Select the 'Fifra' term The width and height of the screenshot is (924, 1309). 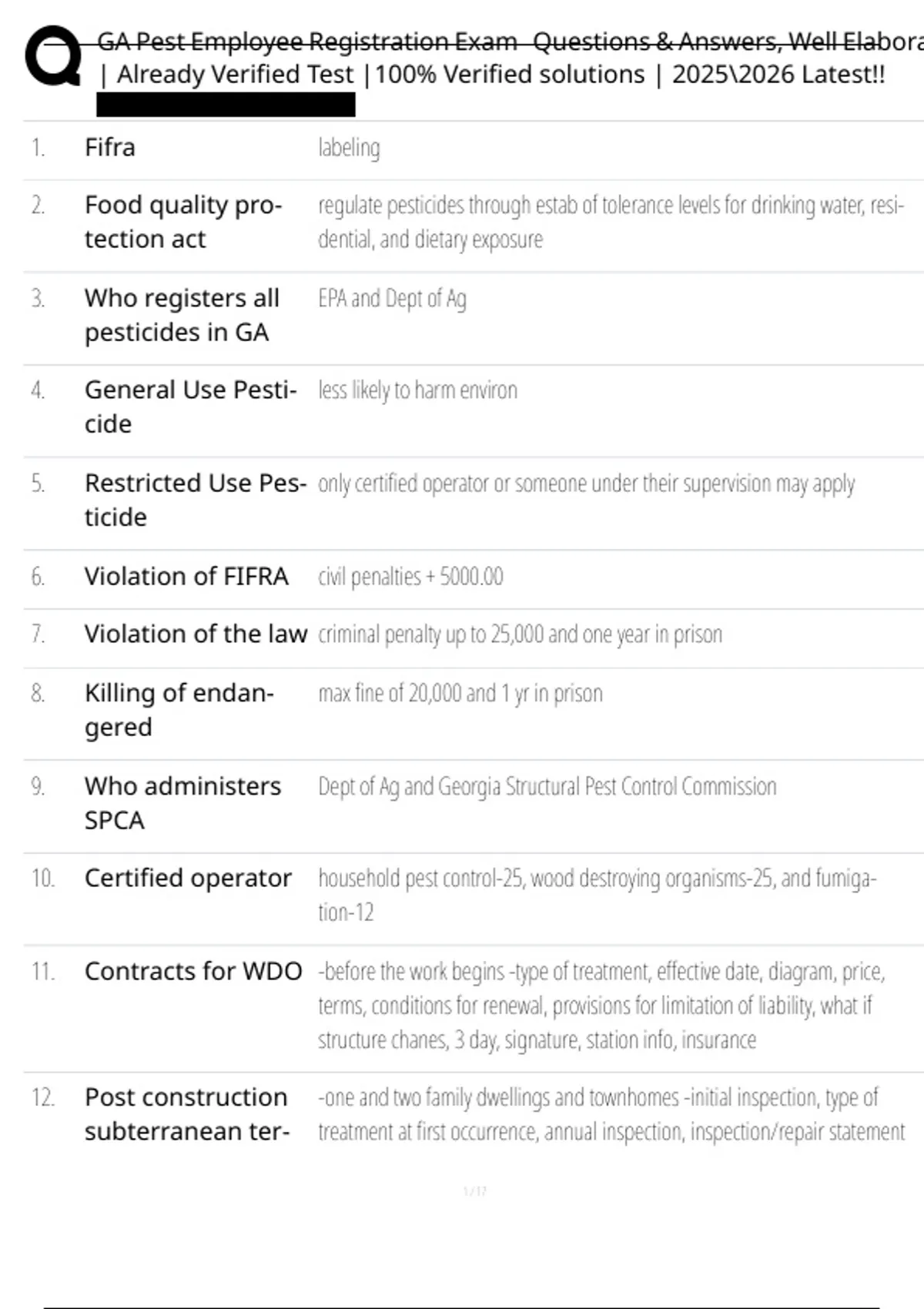(110, 147)
